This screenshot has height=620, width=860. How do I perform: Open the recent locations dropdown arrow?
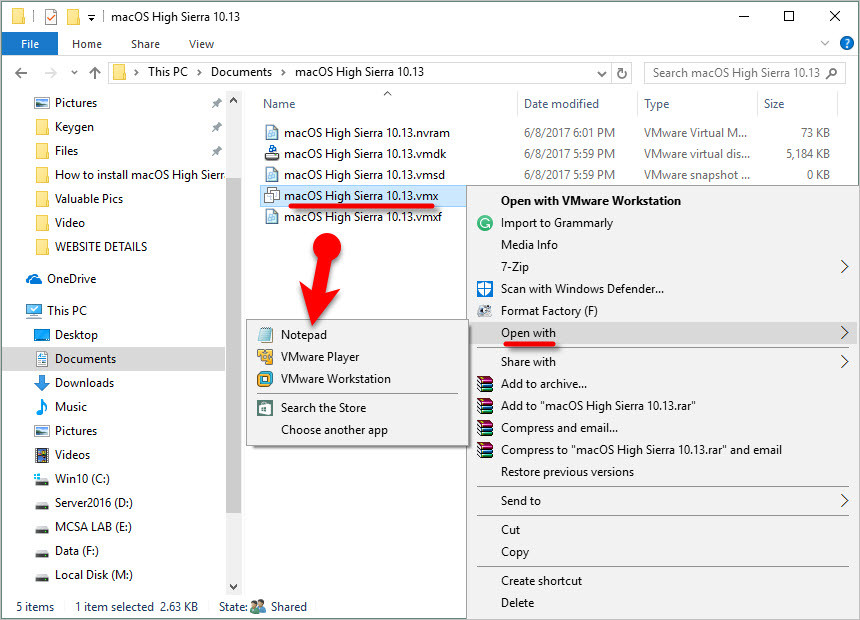[75, 72]
